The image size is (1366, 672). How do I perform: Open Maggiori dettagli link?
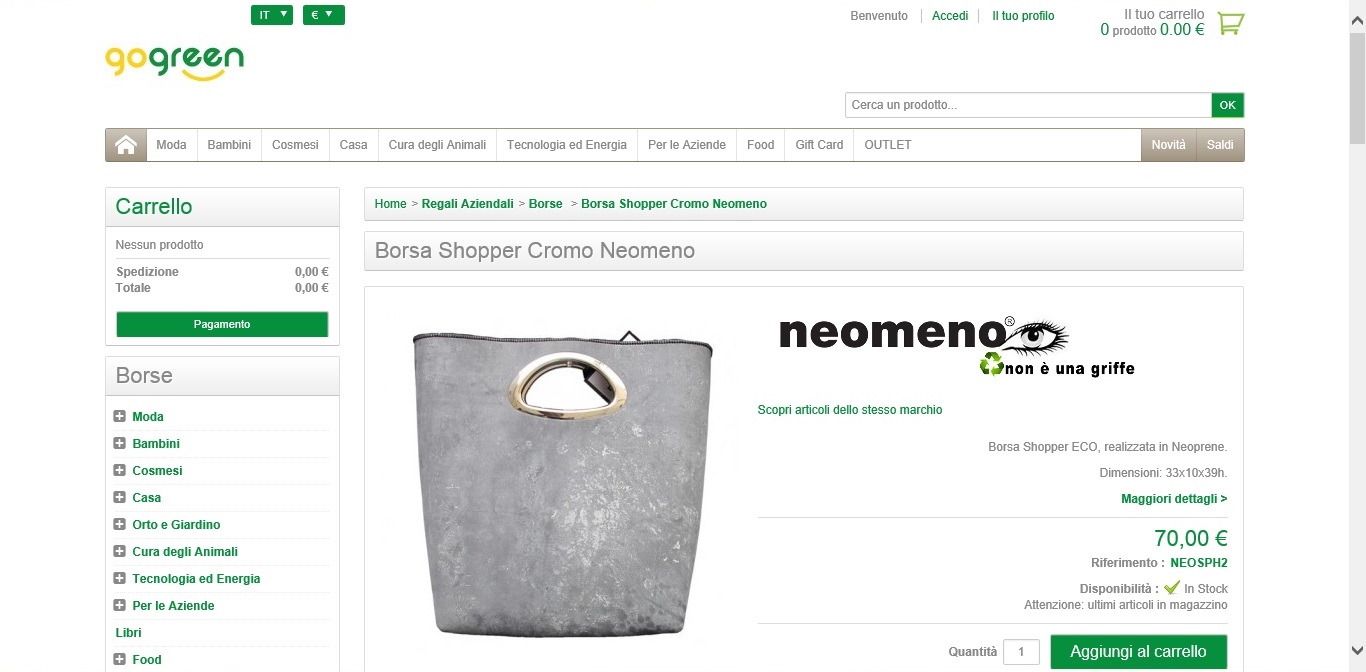tap(1174, 498)
